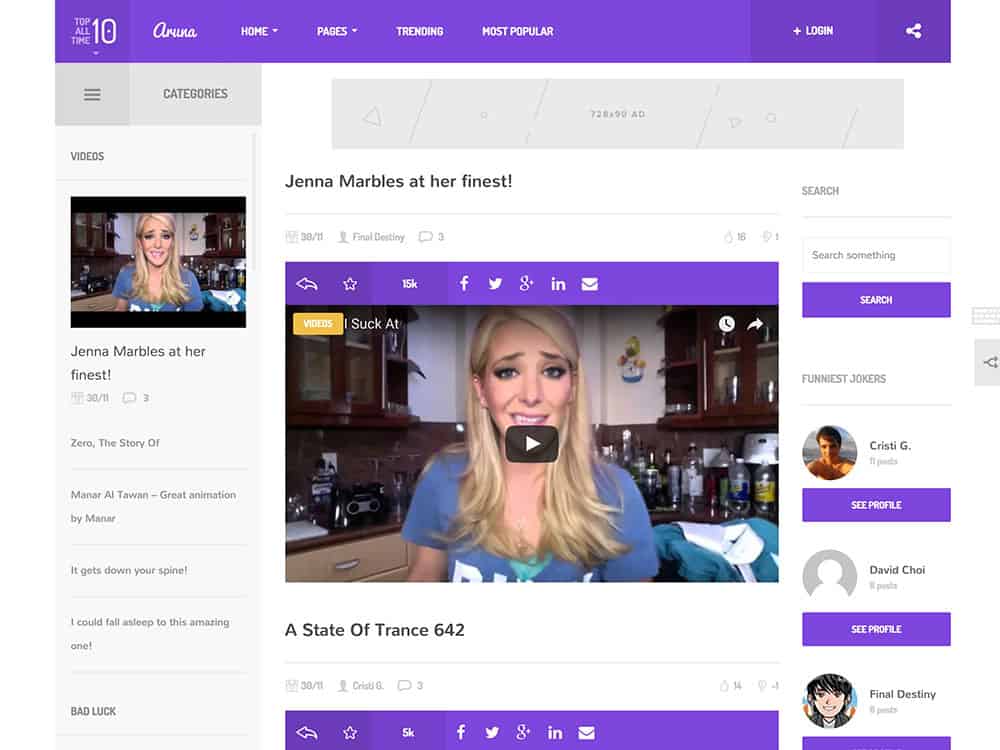Open the Jenna Marbles sidebar thumbnail

pos(158,262)
